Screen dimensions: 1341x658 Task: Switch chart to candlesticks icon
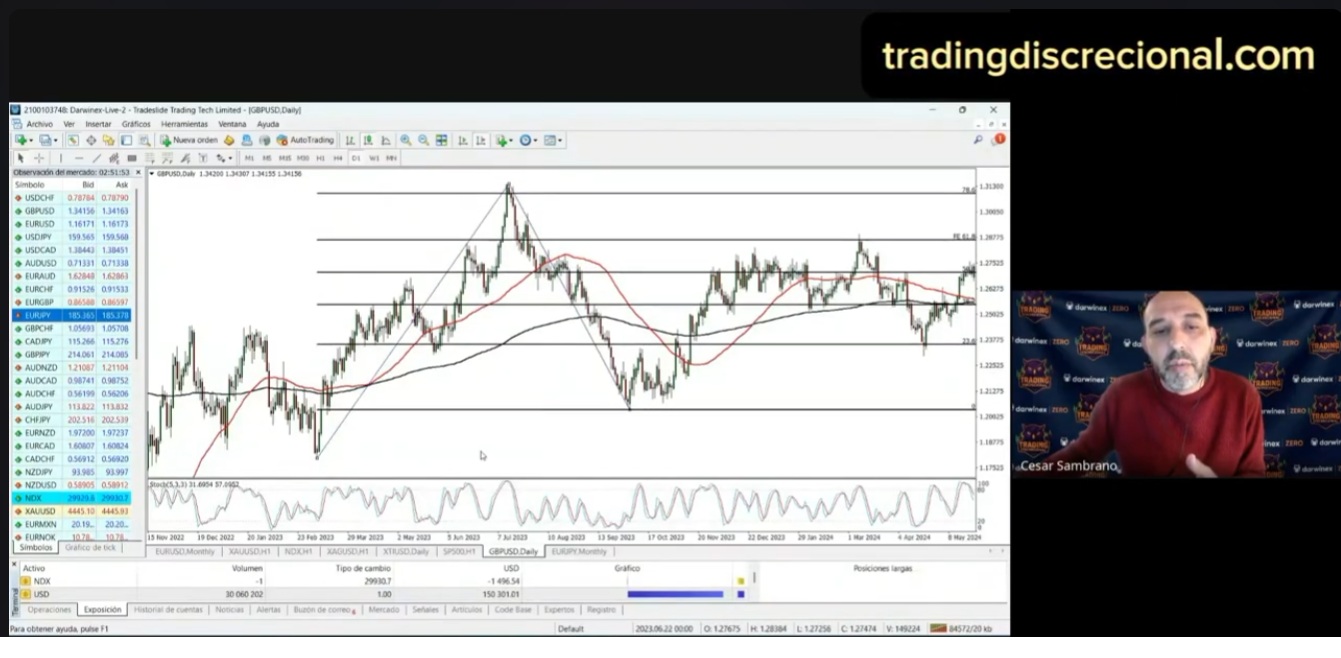pos(368,140)
